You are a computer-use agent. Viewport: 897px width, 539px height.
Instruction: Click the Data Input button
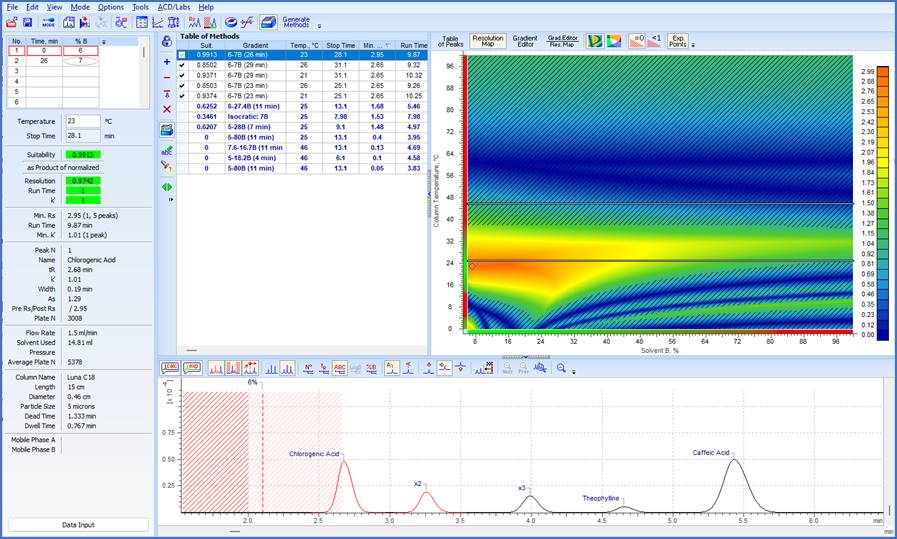[x=78, y=524]
